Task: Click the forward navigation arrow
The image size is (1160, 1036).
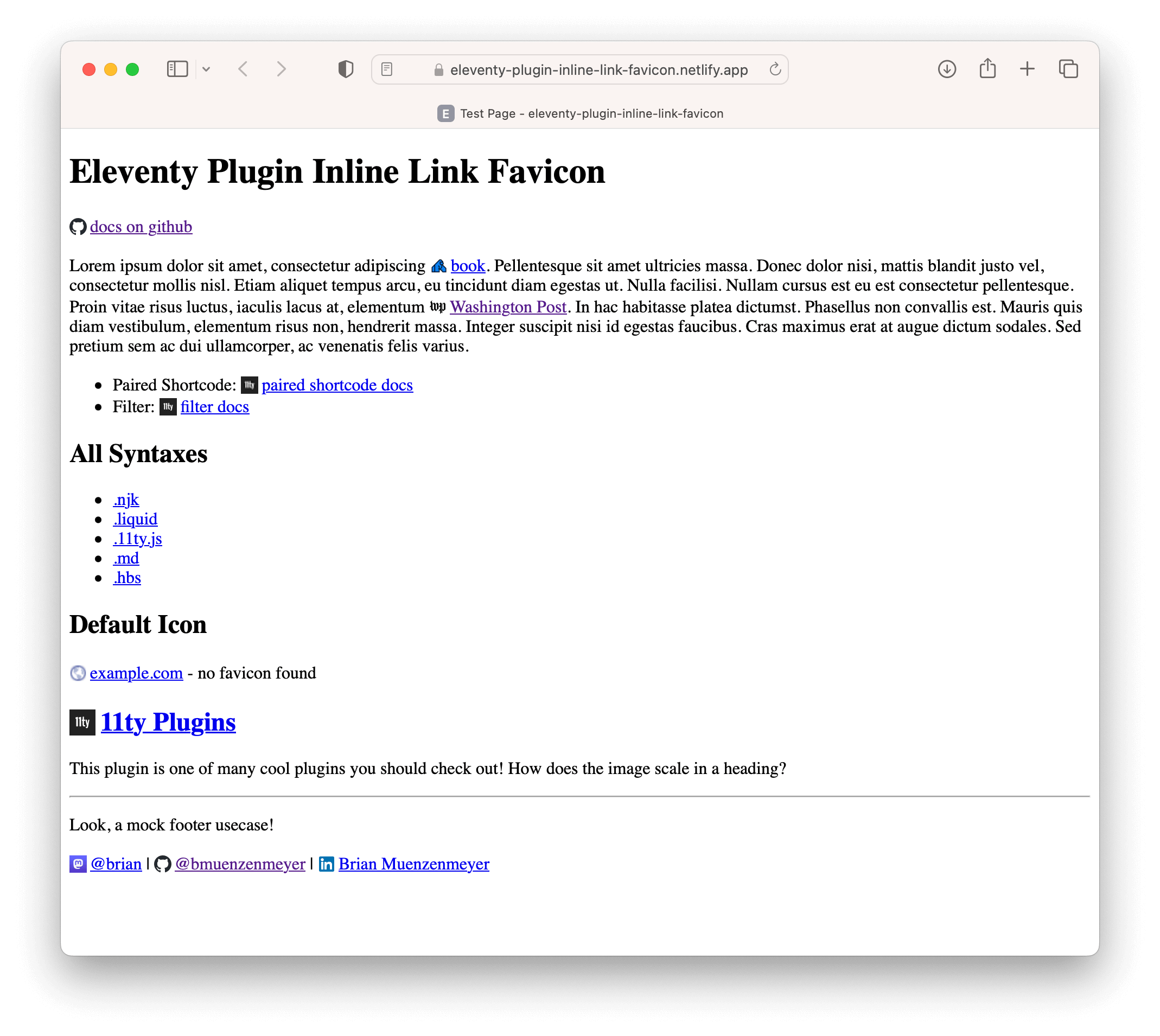Action: coord(281,69)
